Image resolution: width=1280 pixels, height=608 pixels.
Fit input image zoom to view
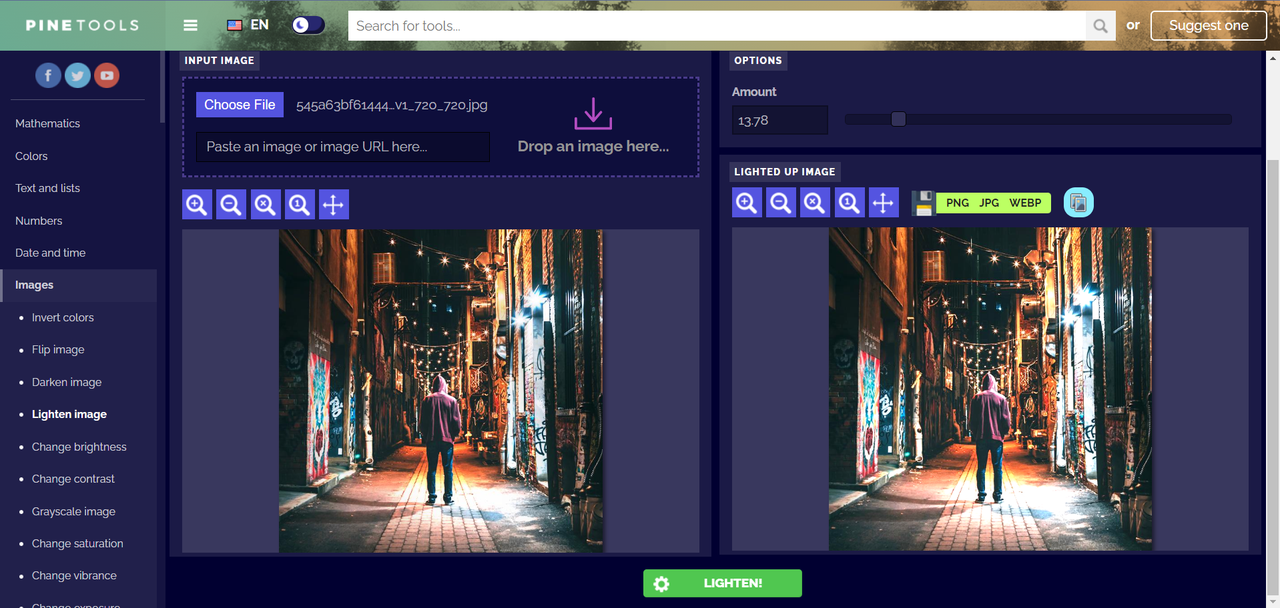pyautogui.click(x=265, y=205)
